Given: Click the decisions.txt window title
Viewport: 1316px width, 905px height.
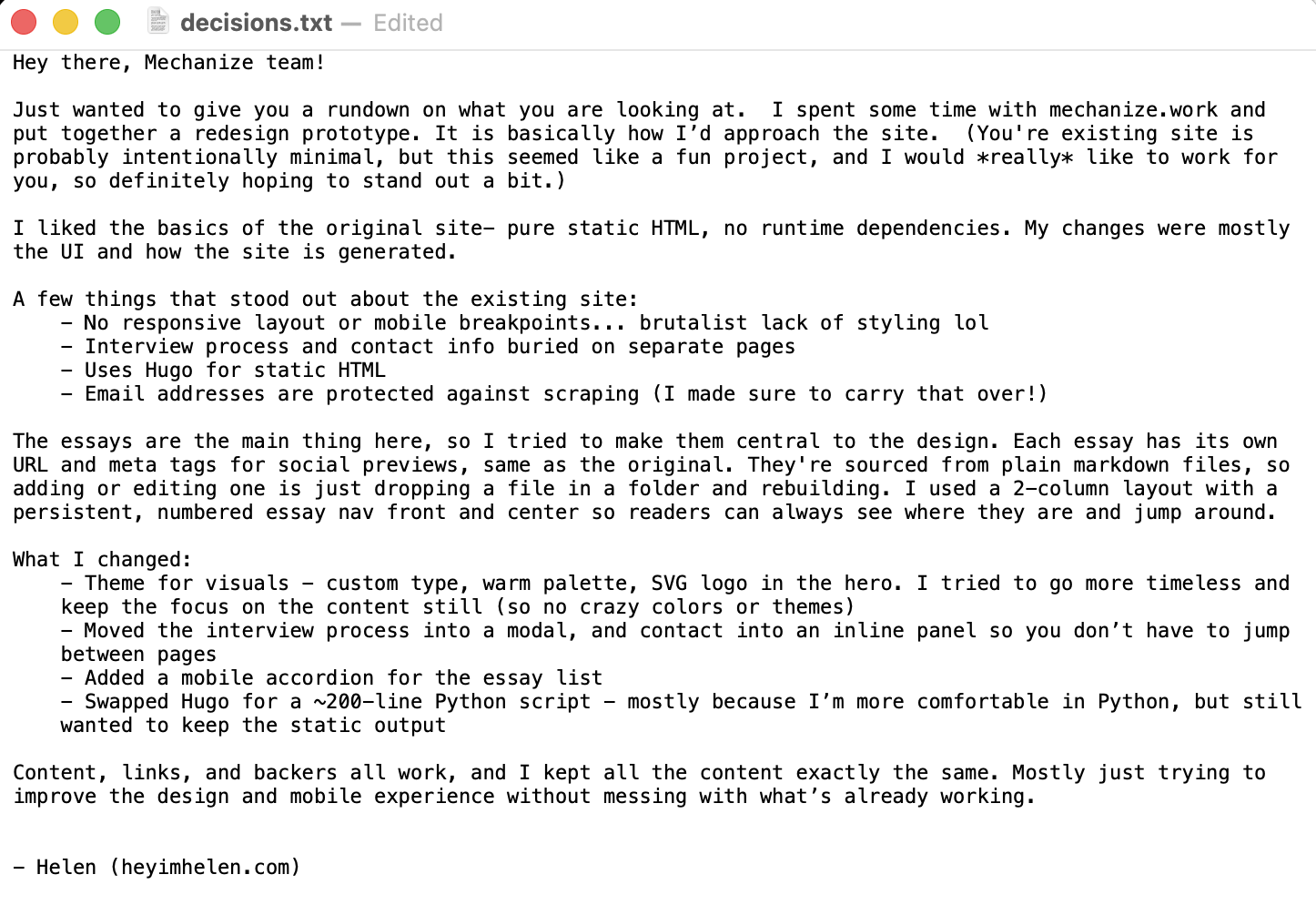Looking at the screenshot, I should pyautogui.click(x=256, y=23).
